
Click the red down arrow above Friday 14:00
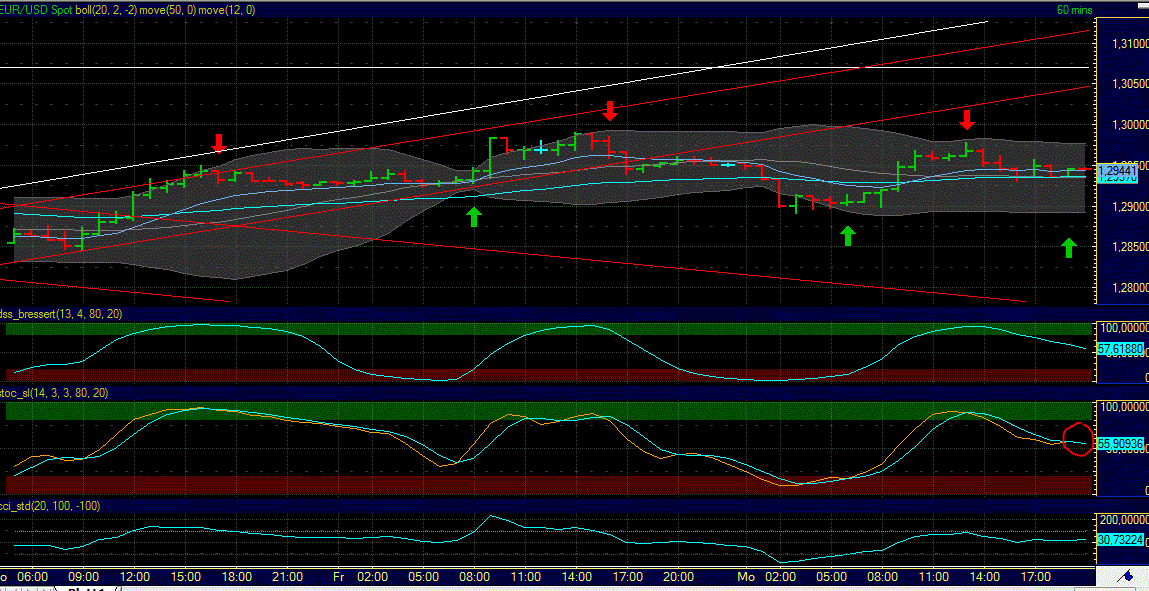[x=611, y=111]
